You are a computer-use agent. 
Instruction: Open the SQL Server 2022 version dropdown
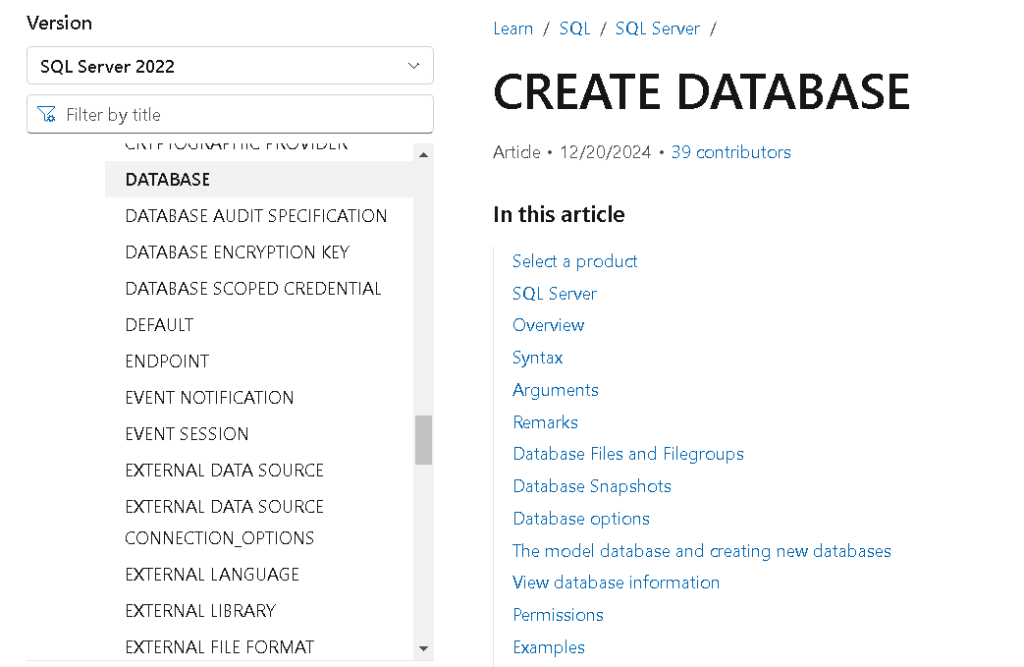pos(230,66)
